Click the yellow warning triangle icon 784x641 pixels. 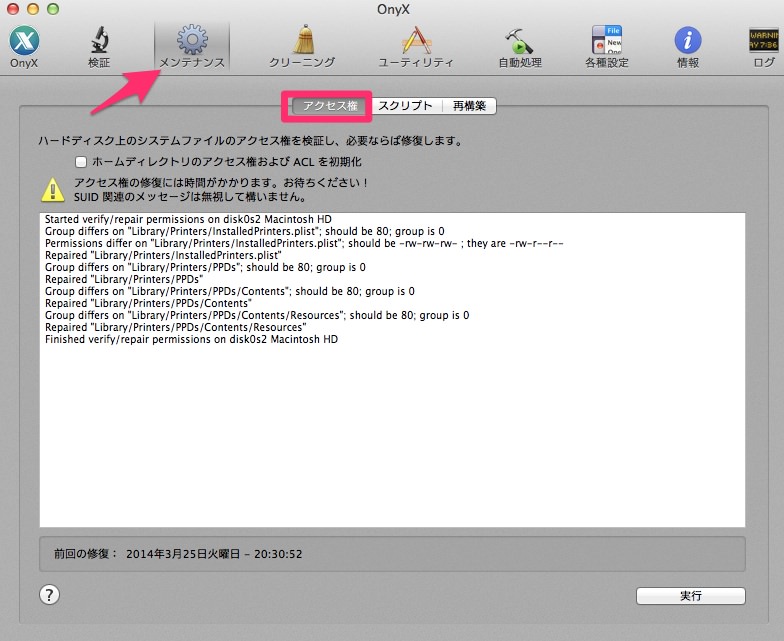click(52, 190)
